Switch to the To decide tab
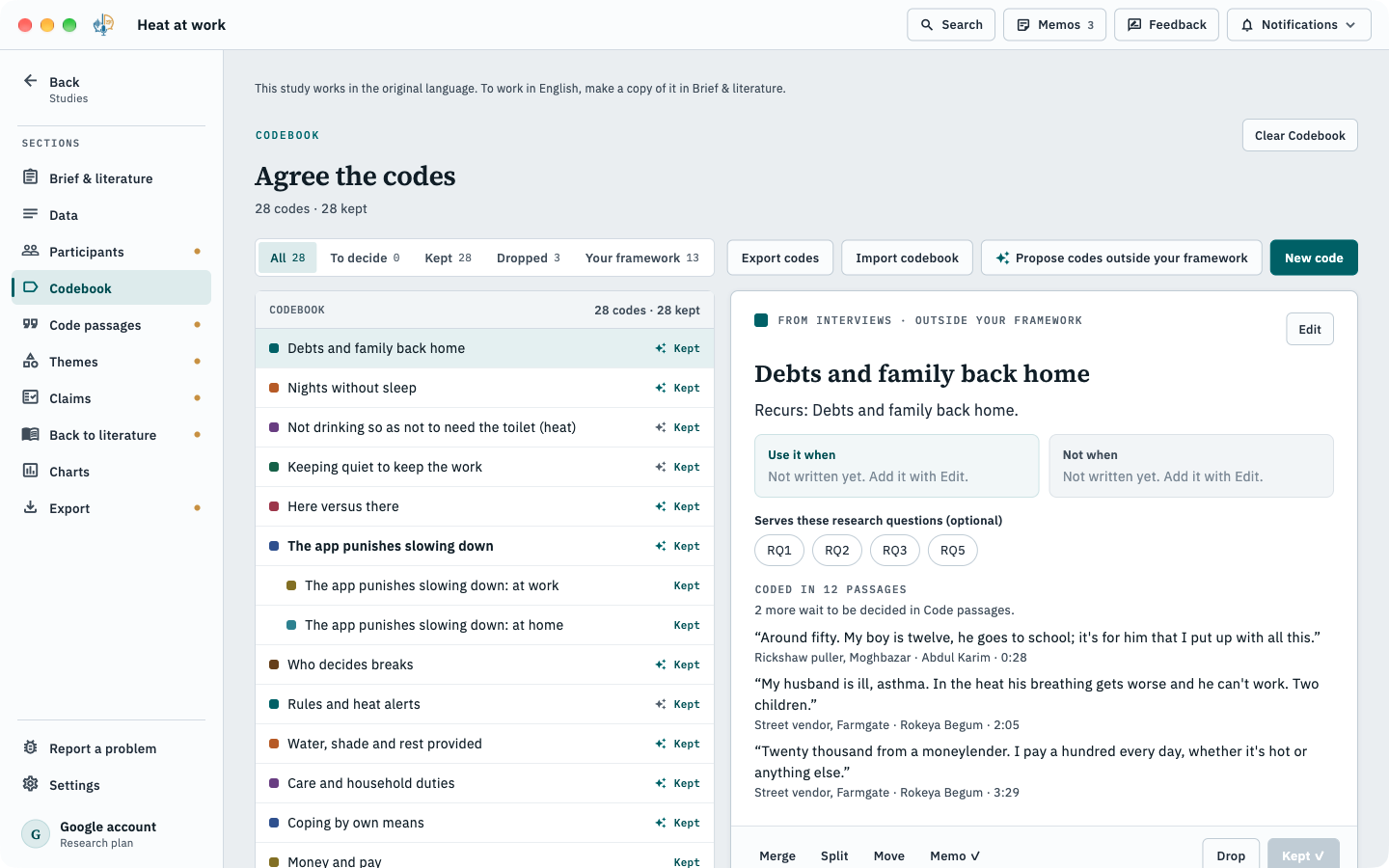 365,258
